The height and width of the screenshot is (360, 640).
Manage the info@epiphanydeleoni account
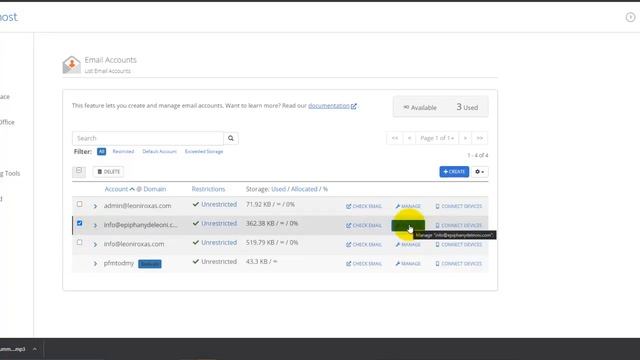coord(408,225)
